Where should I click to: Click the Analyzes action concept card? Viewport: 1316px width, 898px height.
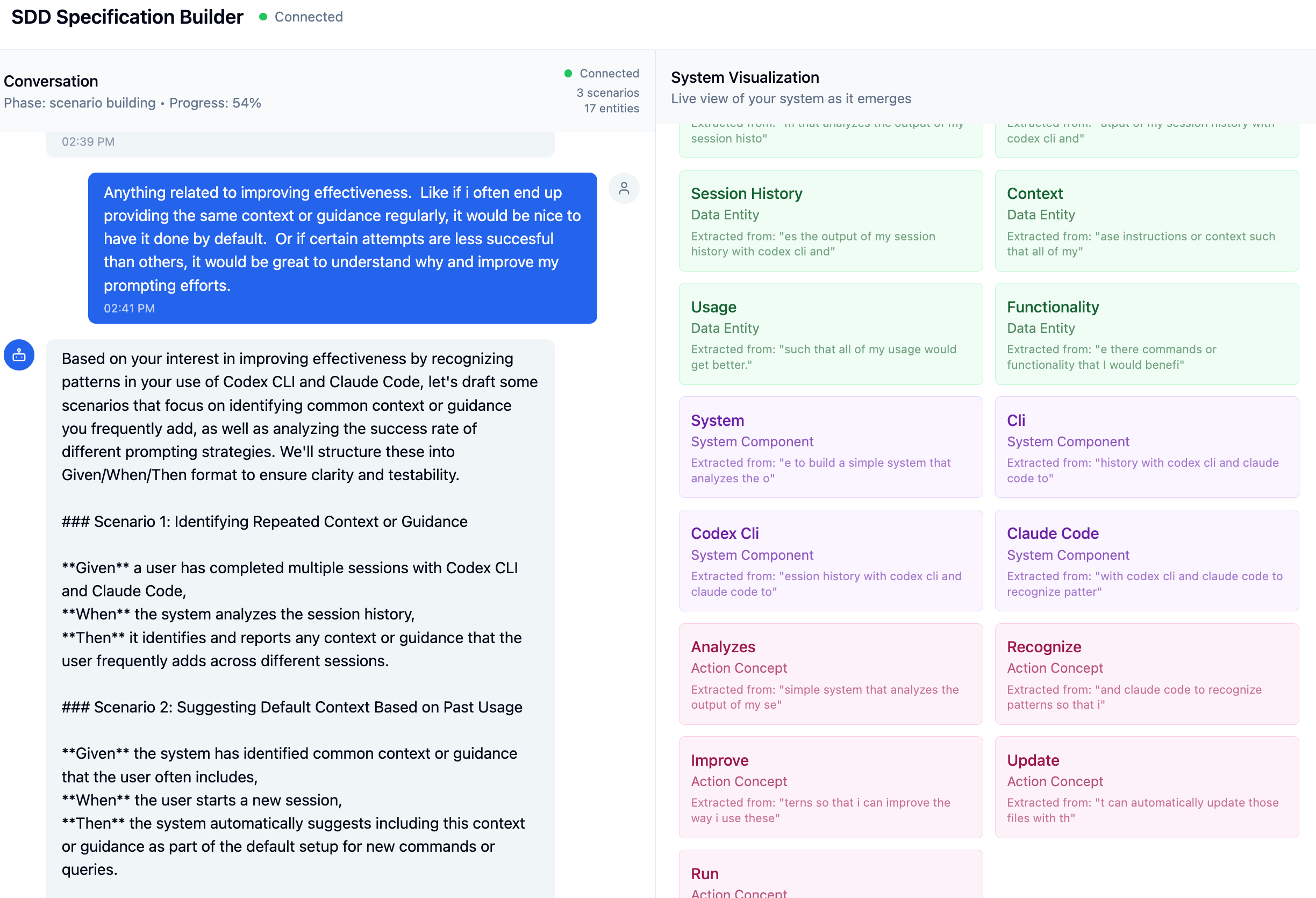coord(830,674)
